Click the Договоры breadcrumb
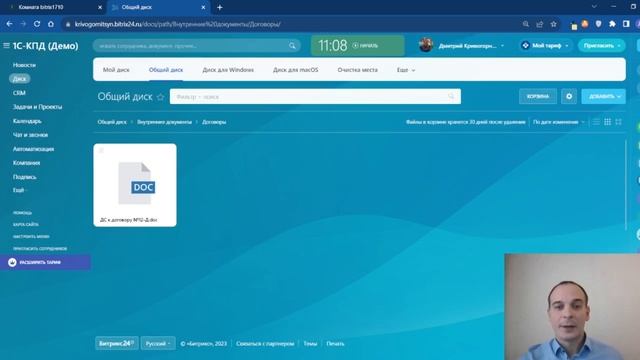The width and height of the screenshot is (640, 360). click(214, 122)
